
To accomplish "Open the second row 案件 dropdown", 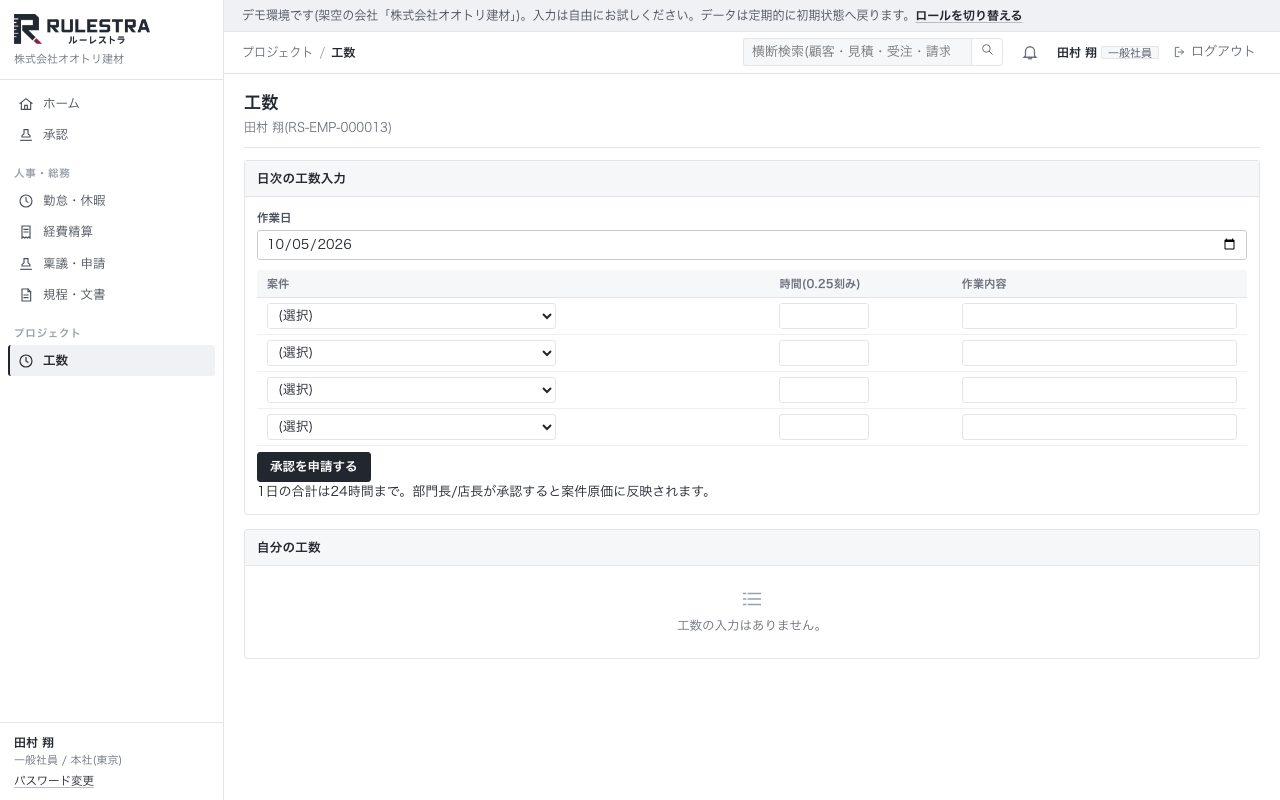I will pos(411,353).
